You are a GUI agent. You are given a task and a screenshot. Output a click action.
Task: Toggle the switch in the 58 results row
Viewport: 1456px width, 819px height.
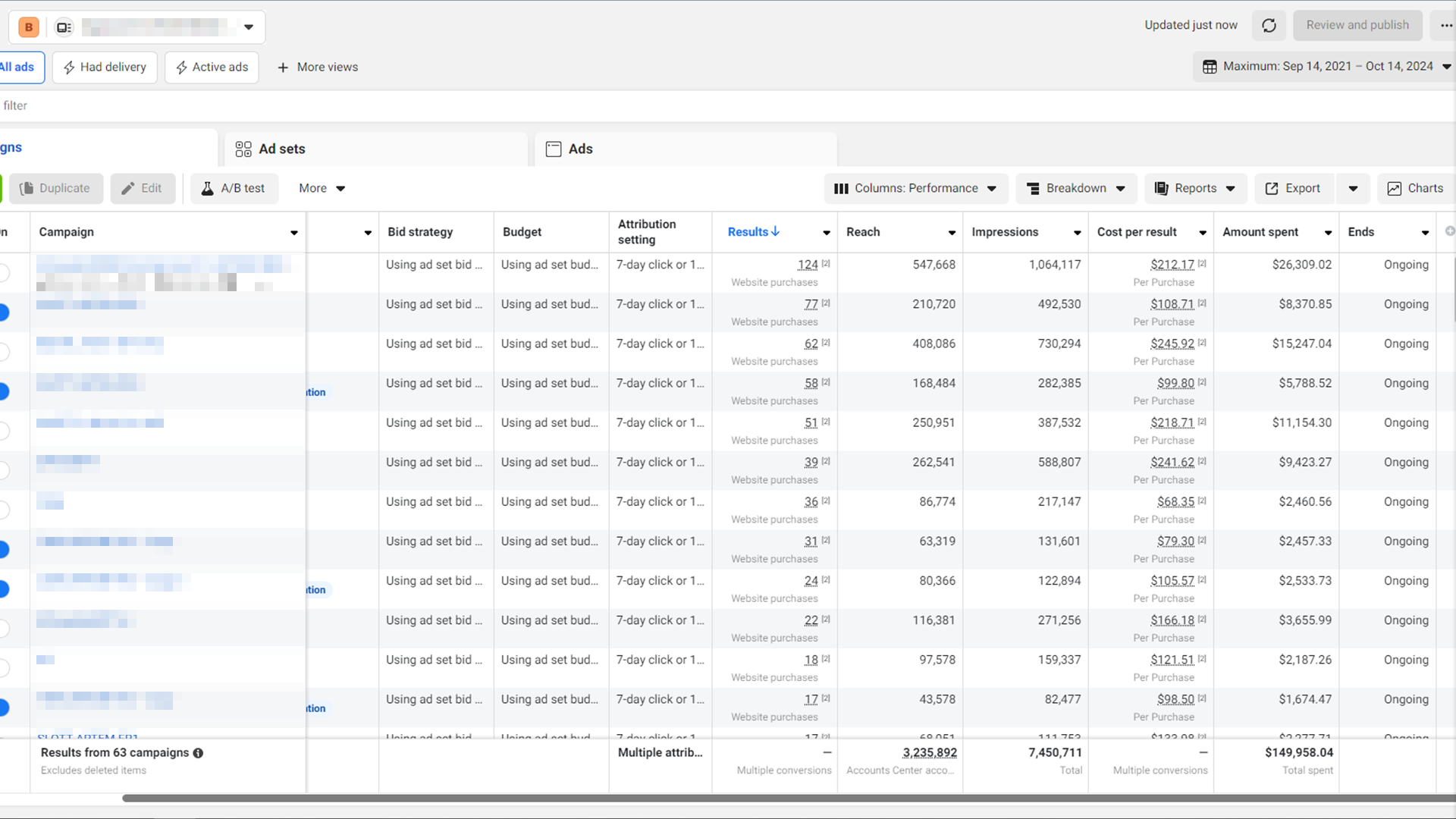click(4, 391)
